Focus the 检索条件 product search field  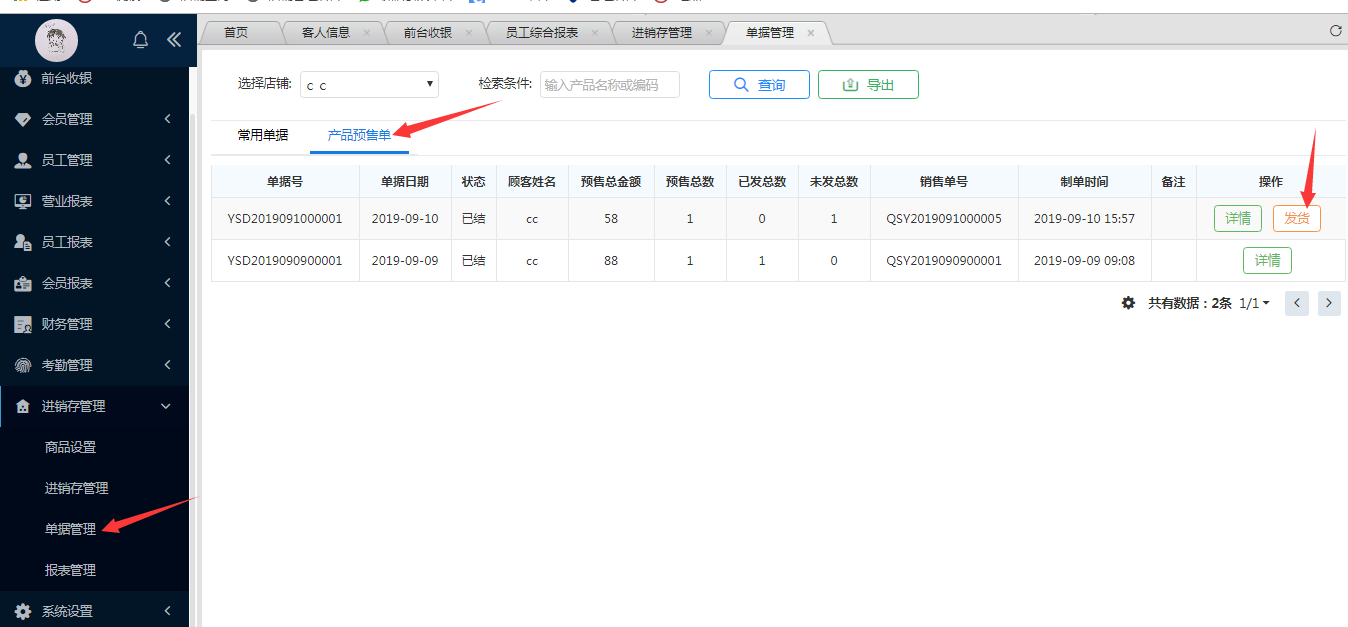(610, 85)
